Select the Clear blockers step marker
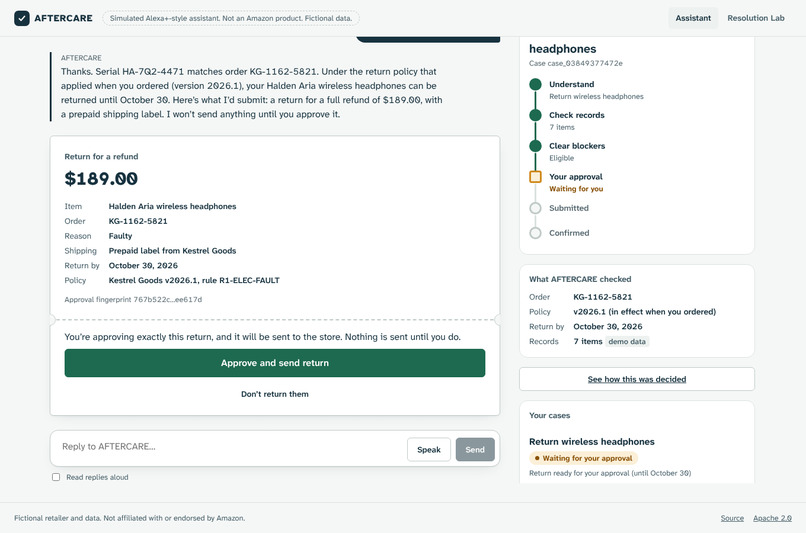This screenshot has width=806, height=533. 535,146
